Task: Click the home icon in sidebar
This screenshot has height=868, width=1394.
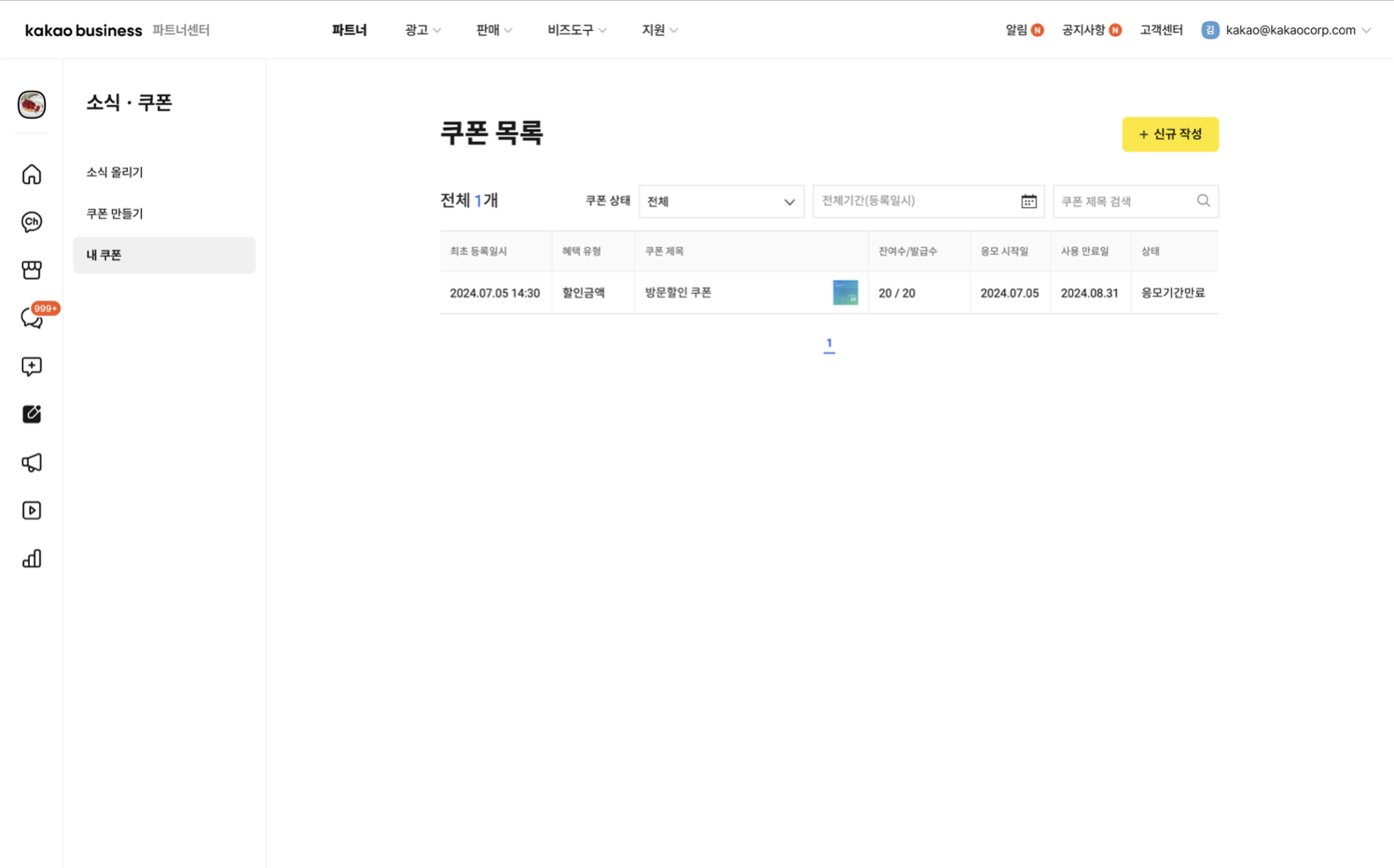Action: [x=32, y=175]
